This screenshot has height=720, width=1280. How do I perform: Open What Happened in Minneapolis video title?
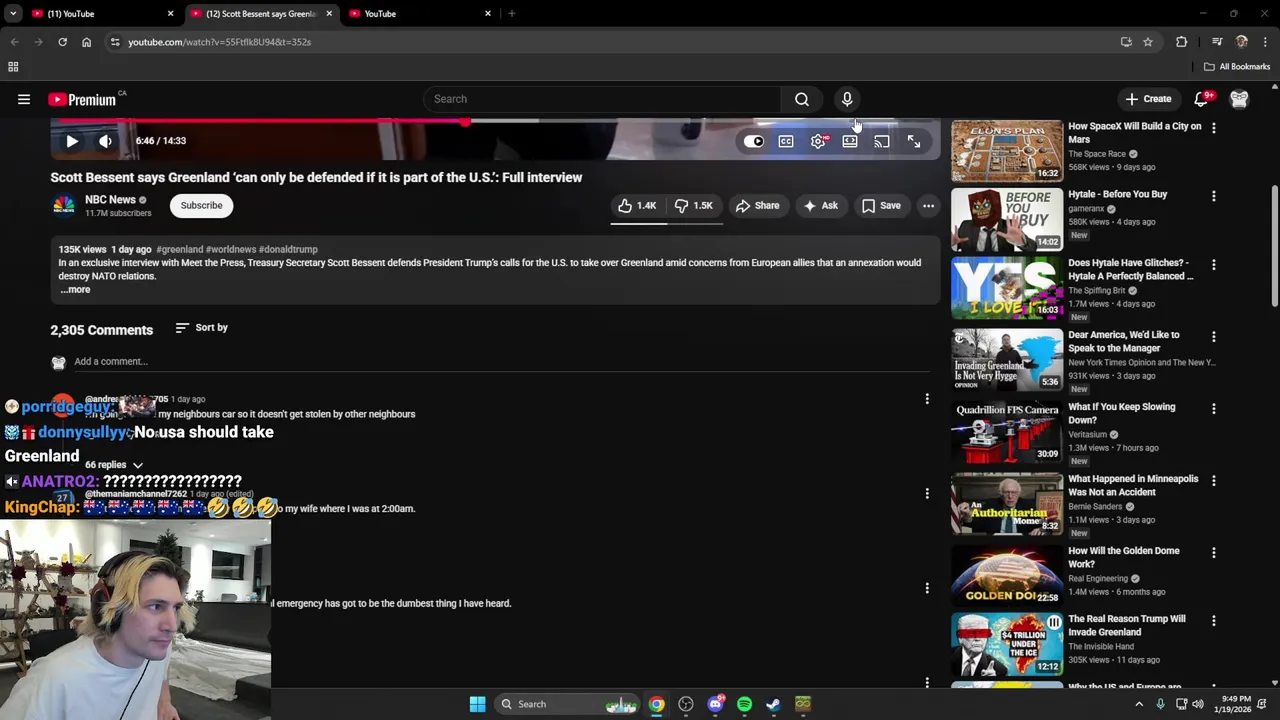(1133, 485)
